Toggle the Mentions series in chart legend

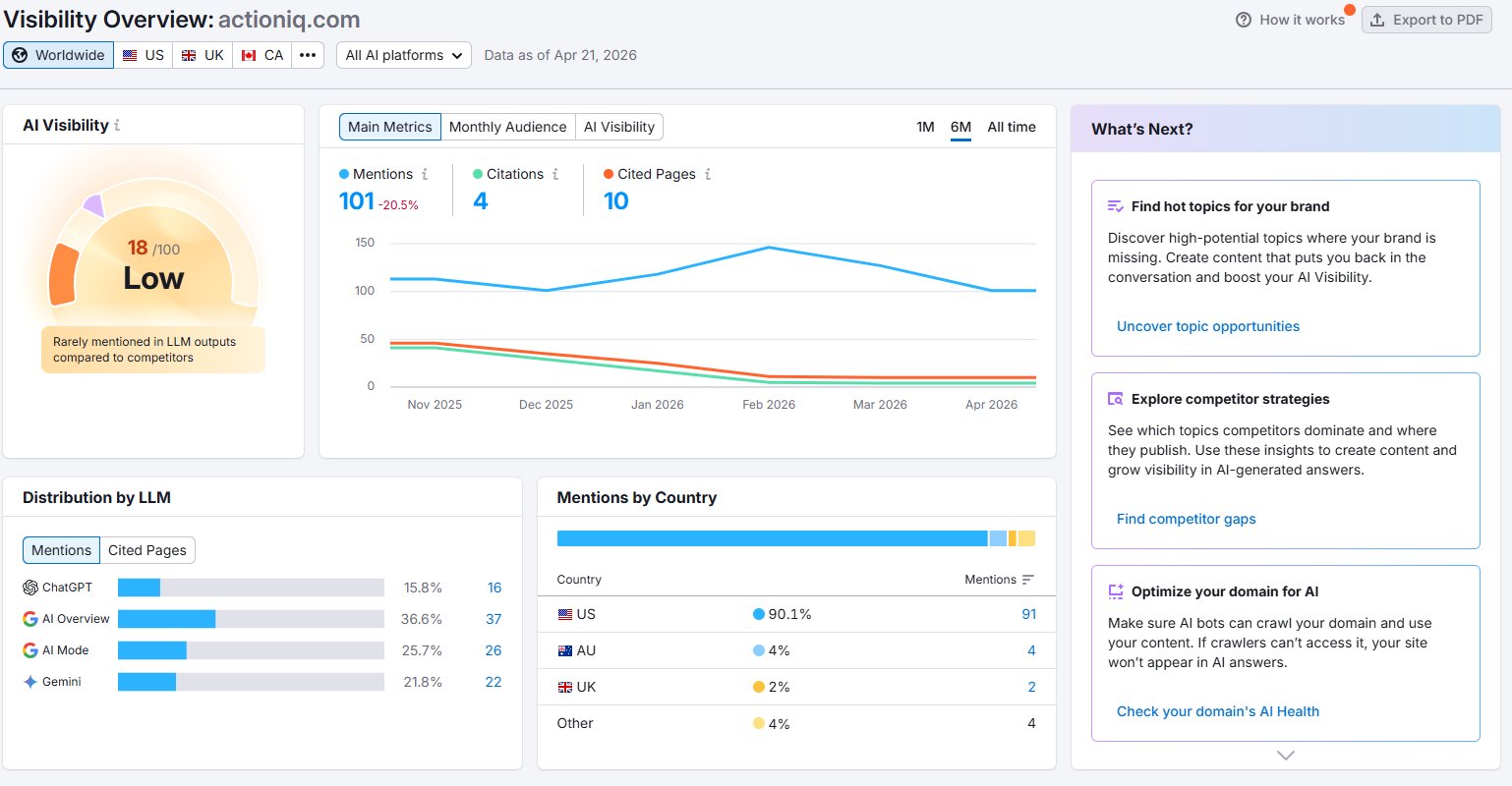tap(376, 174)
